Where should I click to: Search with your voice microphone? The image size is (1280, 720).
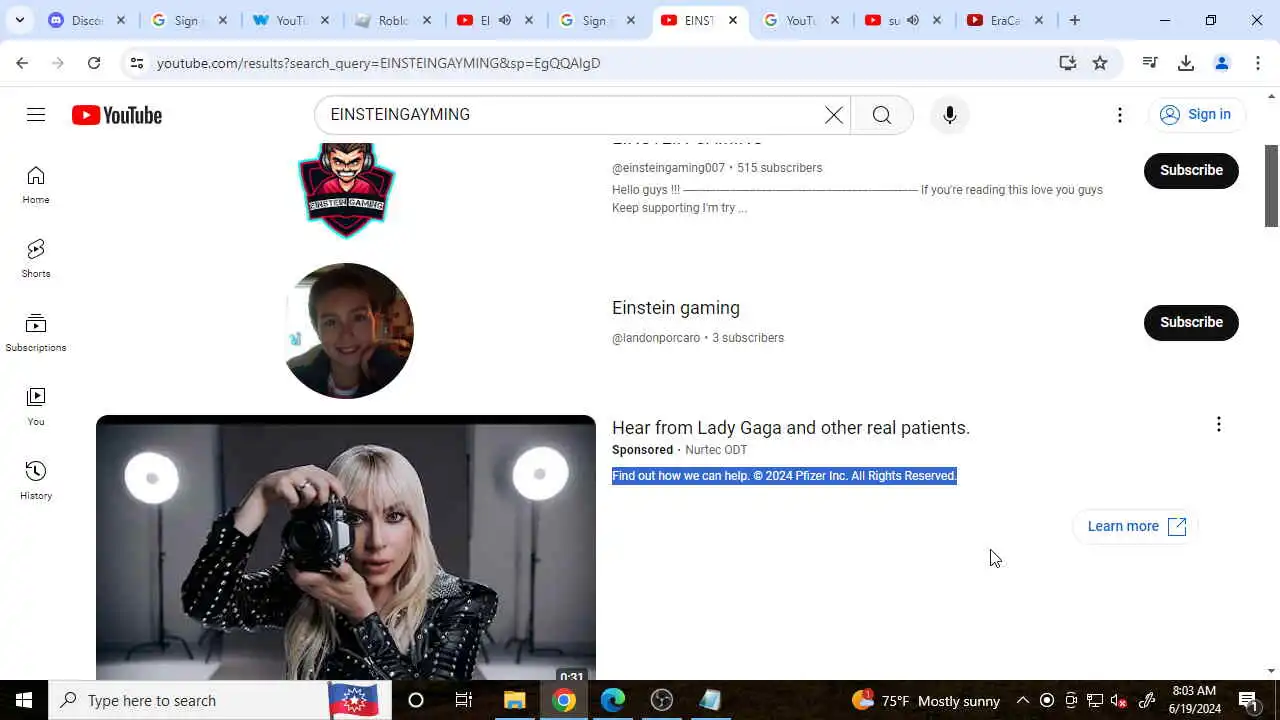[x=949, y=115]
